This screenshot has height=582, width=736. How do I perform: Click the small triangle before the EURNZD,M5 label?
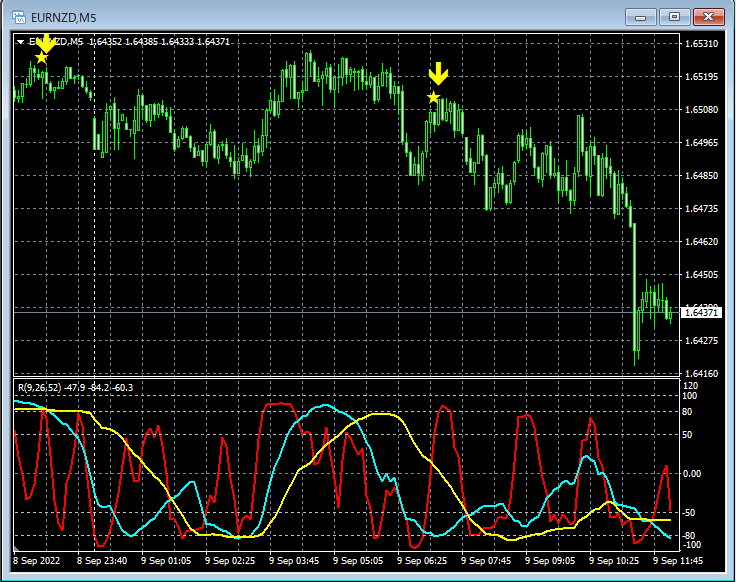21,42
